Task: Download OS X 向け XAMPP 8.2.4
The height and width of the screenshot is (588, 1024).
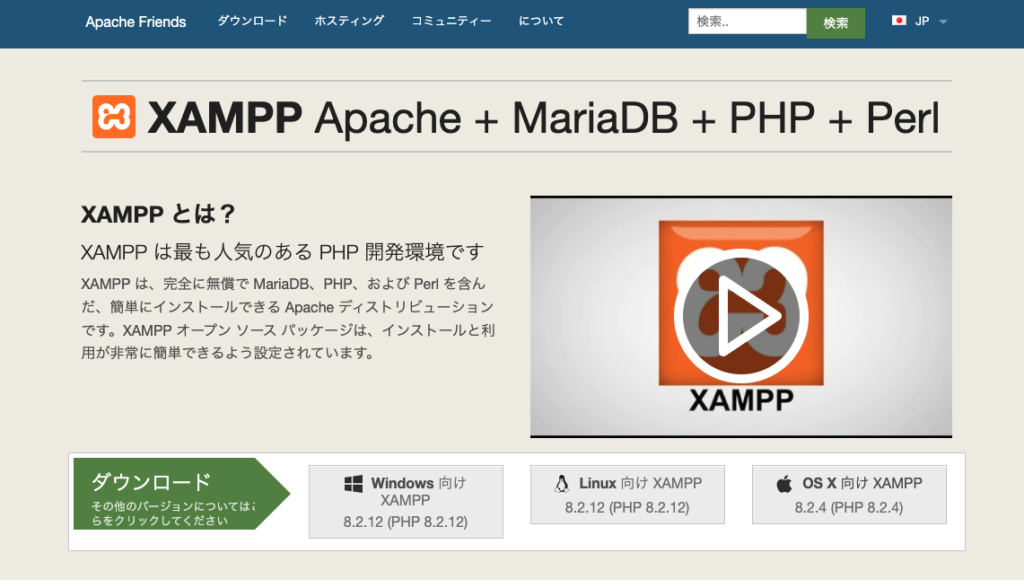Action: click(849, 495)
